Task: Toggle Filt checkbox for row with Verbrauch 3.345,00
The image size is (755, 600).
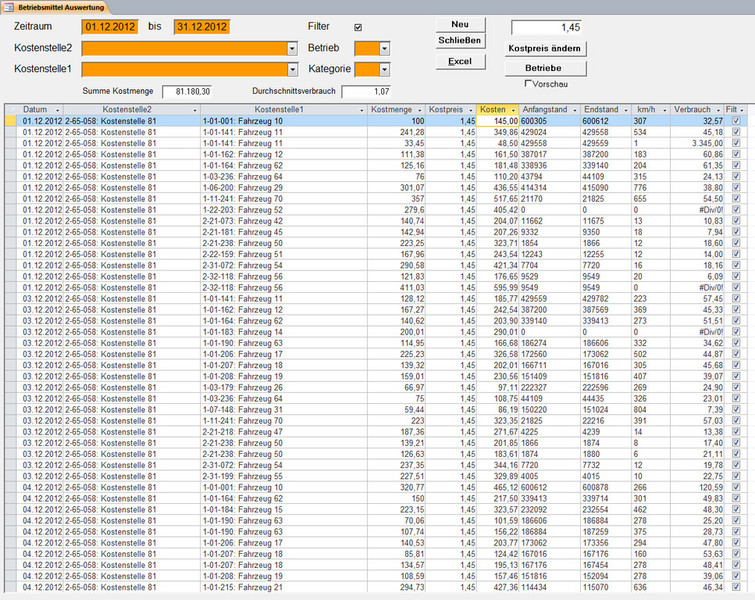Action: point(736,143)
